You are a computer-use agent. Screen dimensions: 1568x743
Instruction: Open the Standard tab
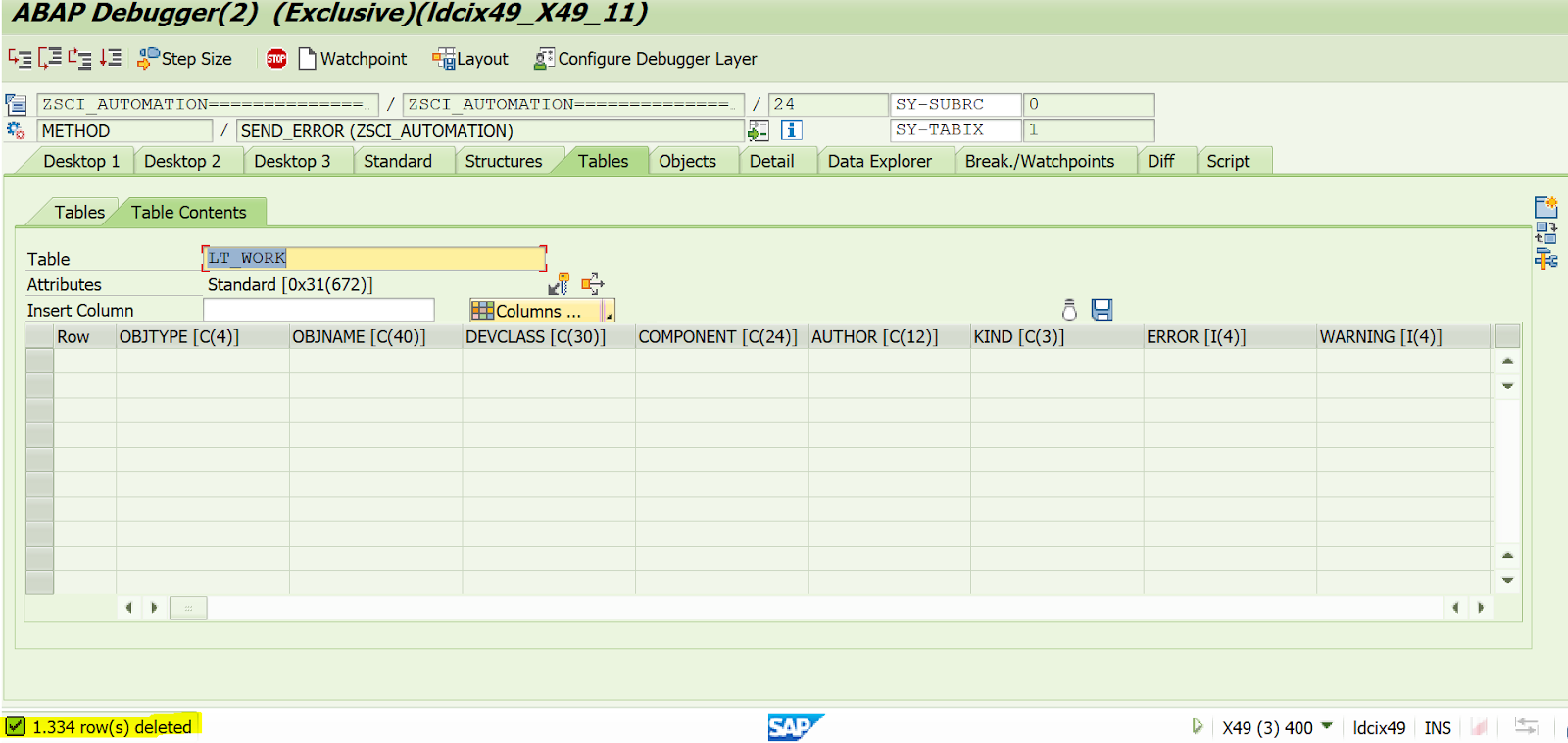(x=398, y=161)
